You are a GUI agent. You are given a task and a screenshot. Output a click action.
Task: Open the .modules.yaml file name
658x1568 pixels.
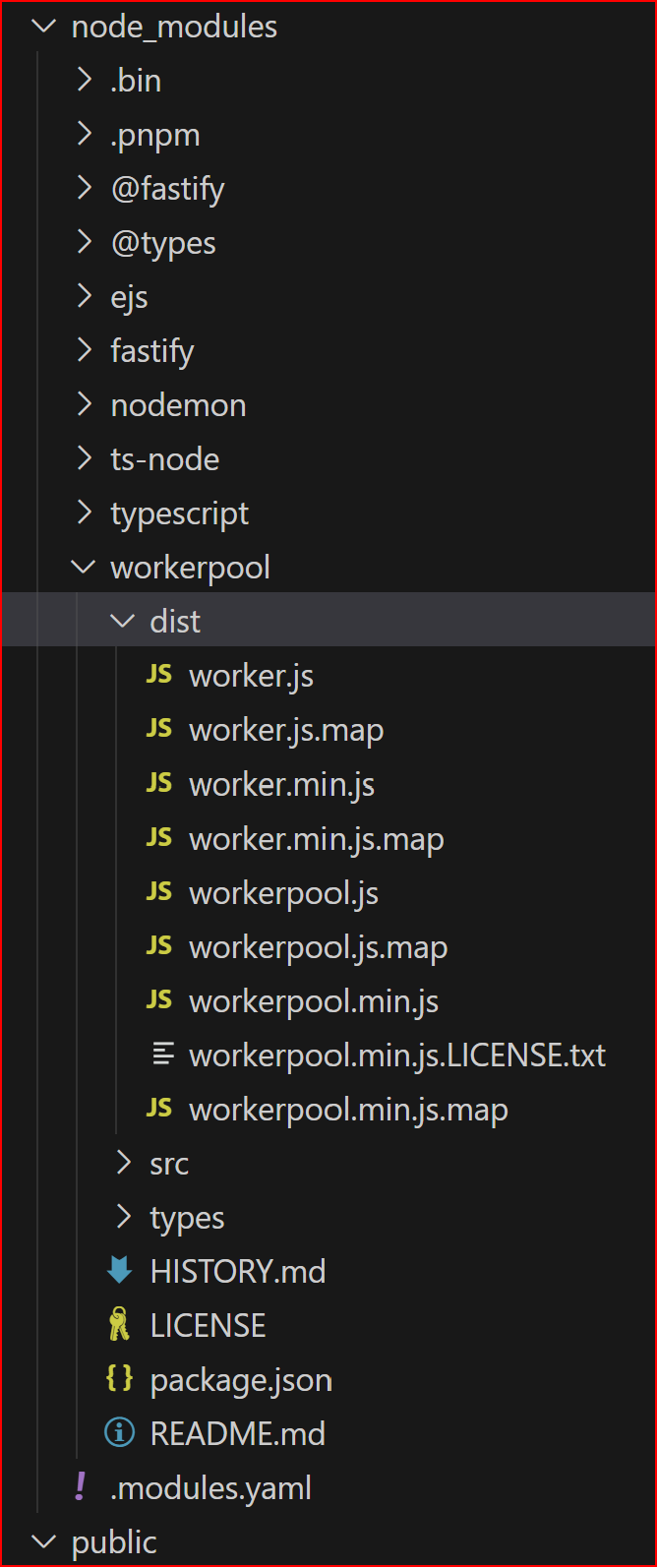(x=210, y=1488)
